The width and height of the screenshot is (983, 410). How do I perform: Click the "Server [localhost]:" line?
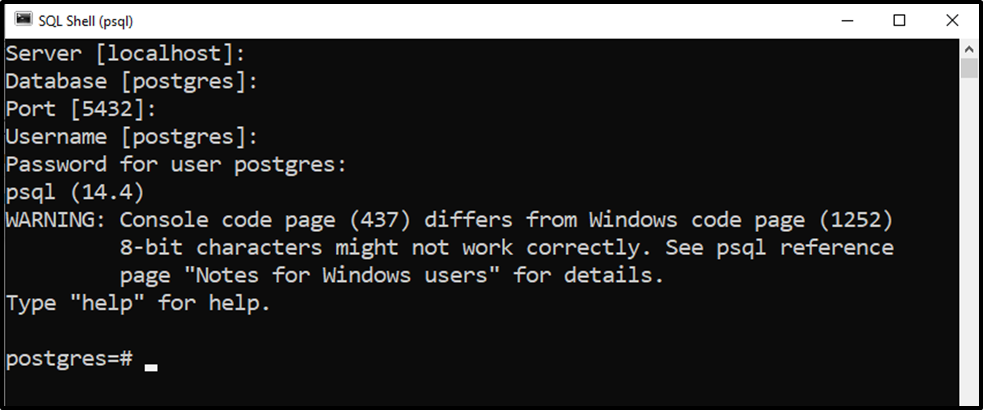(125, 54)
